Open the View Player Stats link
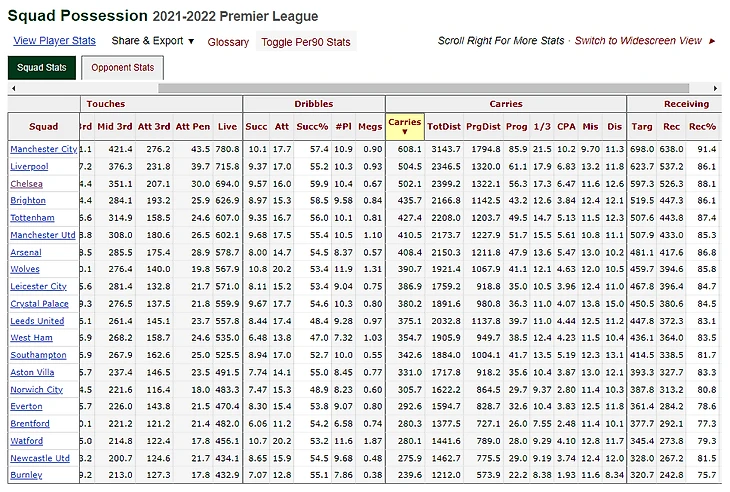Viewport: 730px width, 492px height. [54, 41]
